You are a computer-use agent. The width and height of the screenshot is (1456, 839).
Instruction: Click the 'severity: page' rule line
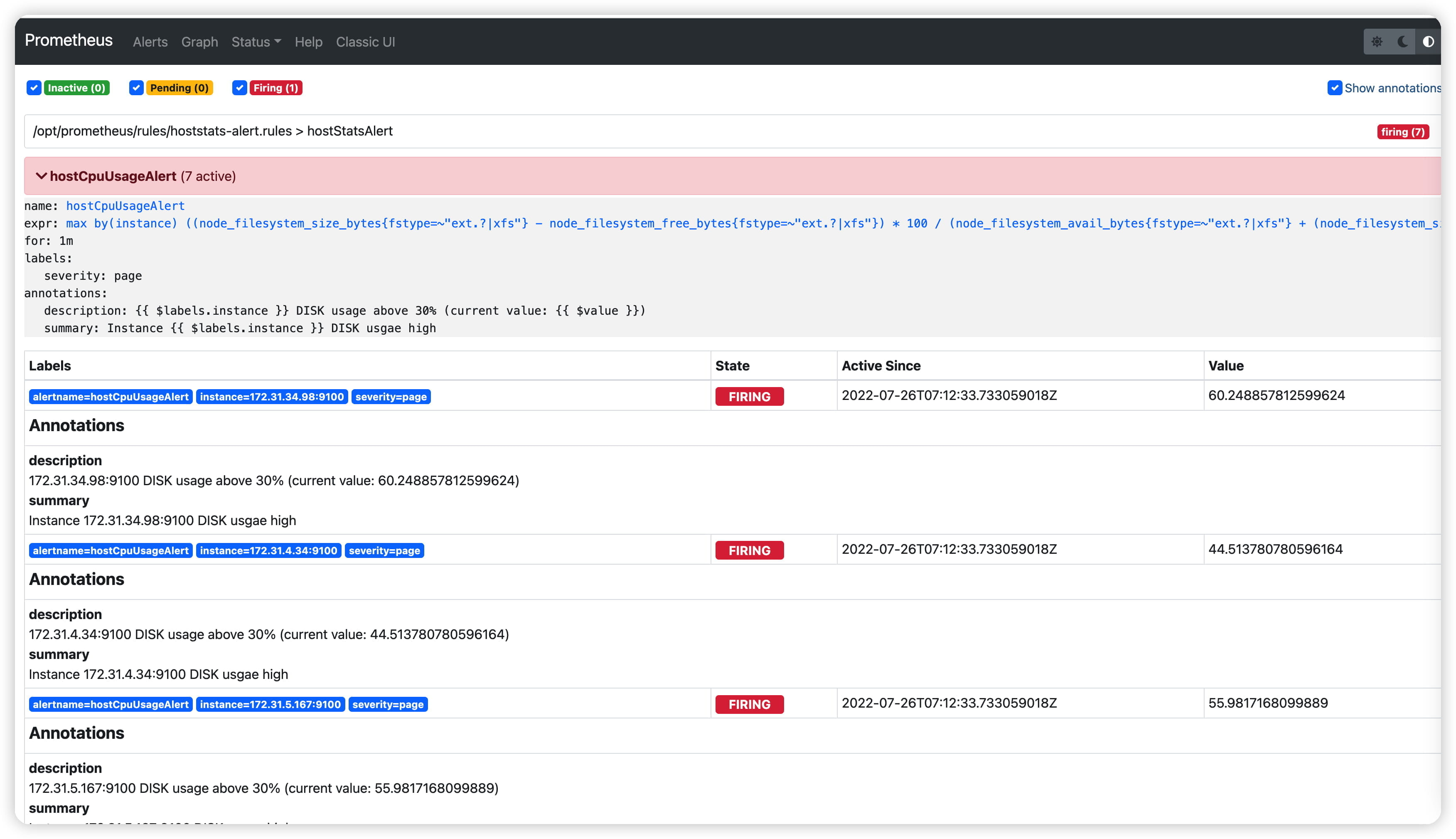(x=93, y=276)
